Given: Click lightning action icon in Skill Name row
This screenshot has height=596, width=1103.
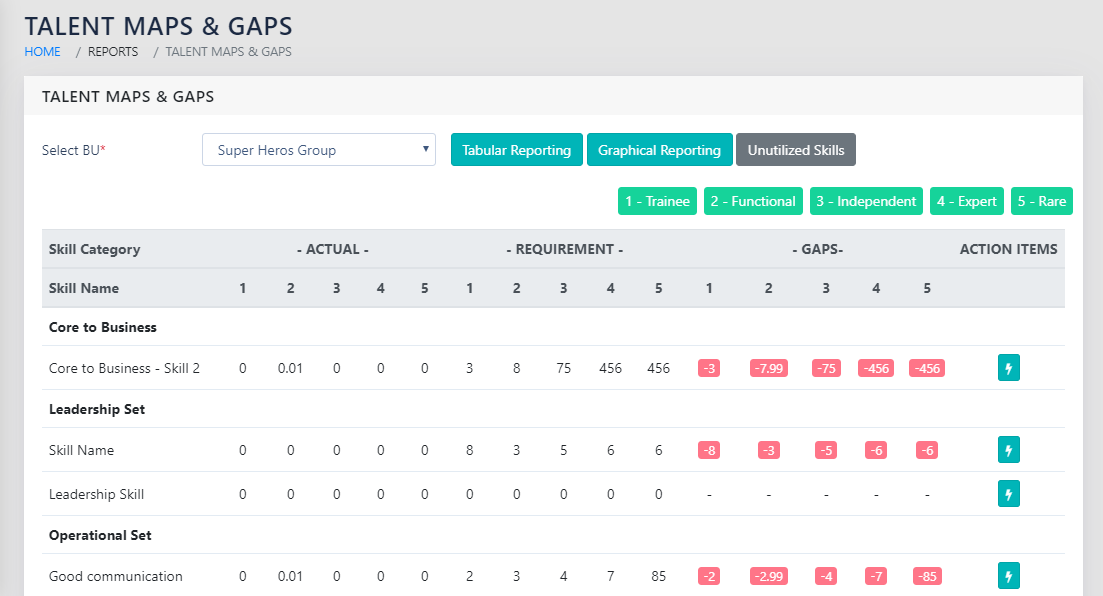Looking at the screenshot, I should (1008, 450).
